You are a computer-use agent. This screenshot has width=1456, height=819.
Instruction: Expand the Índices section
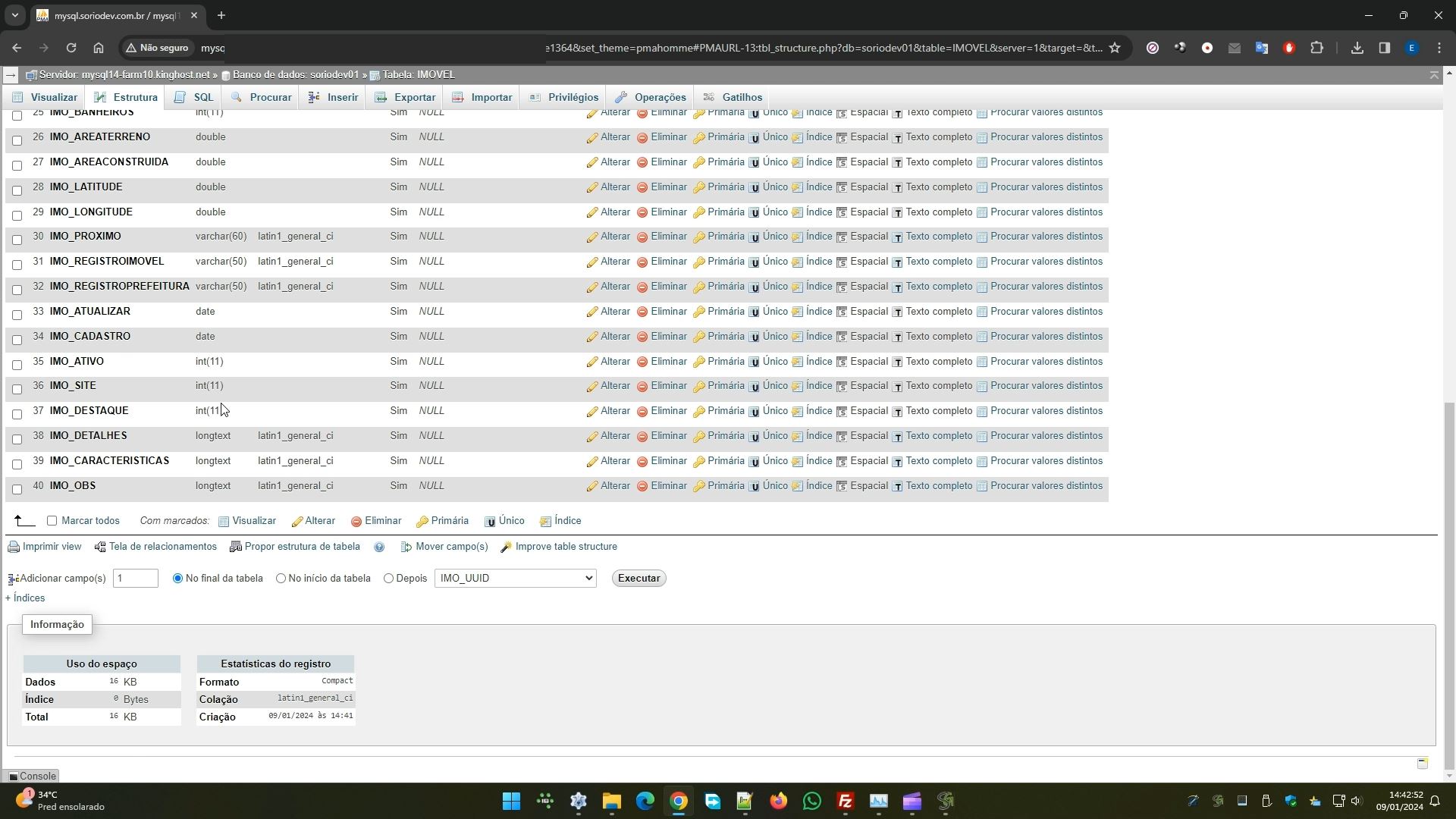[25, 598]
